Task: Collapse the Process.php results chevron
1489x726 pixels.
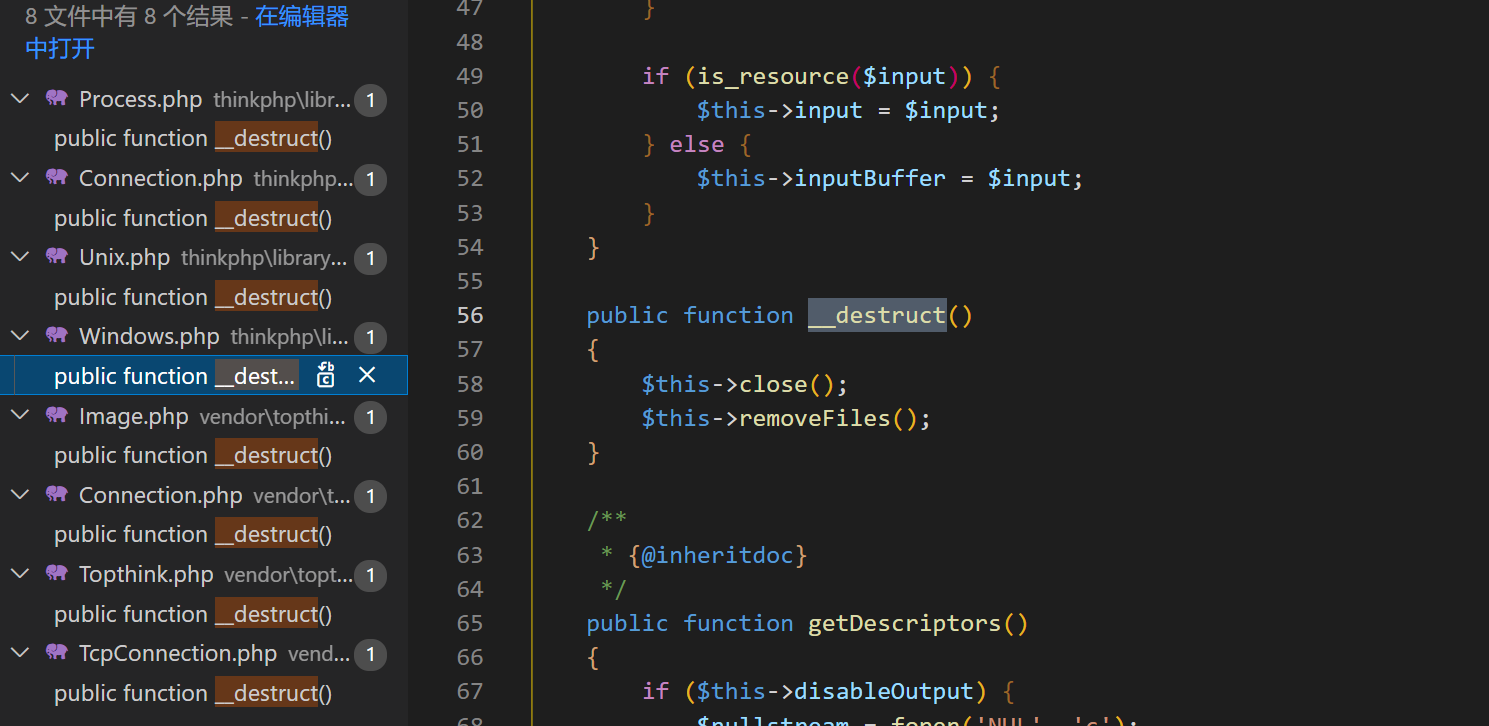Action: click(19, 99)
